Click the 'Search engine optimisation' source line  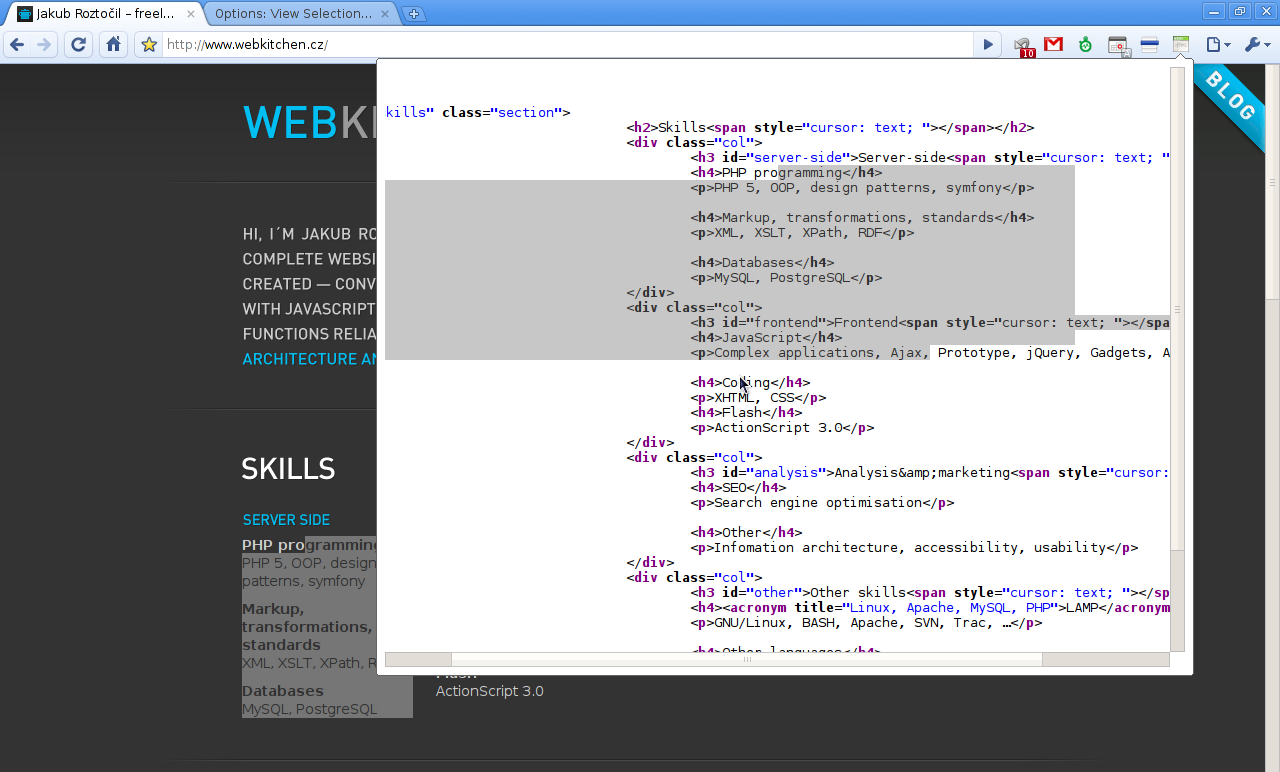click(822, 502)
